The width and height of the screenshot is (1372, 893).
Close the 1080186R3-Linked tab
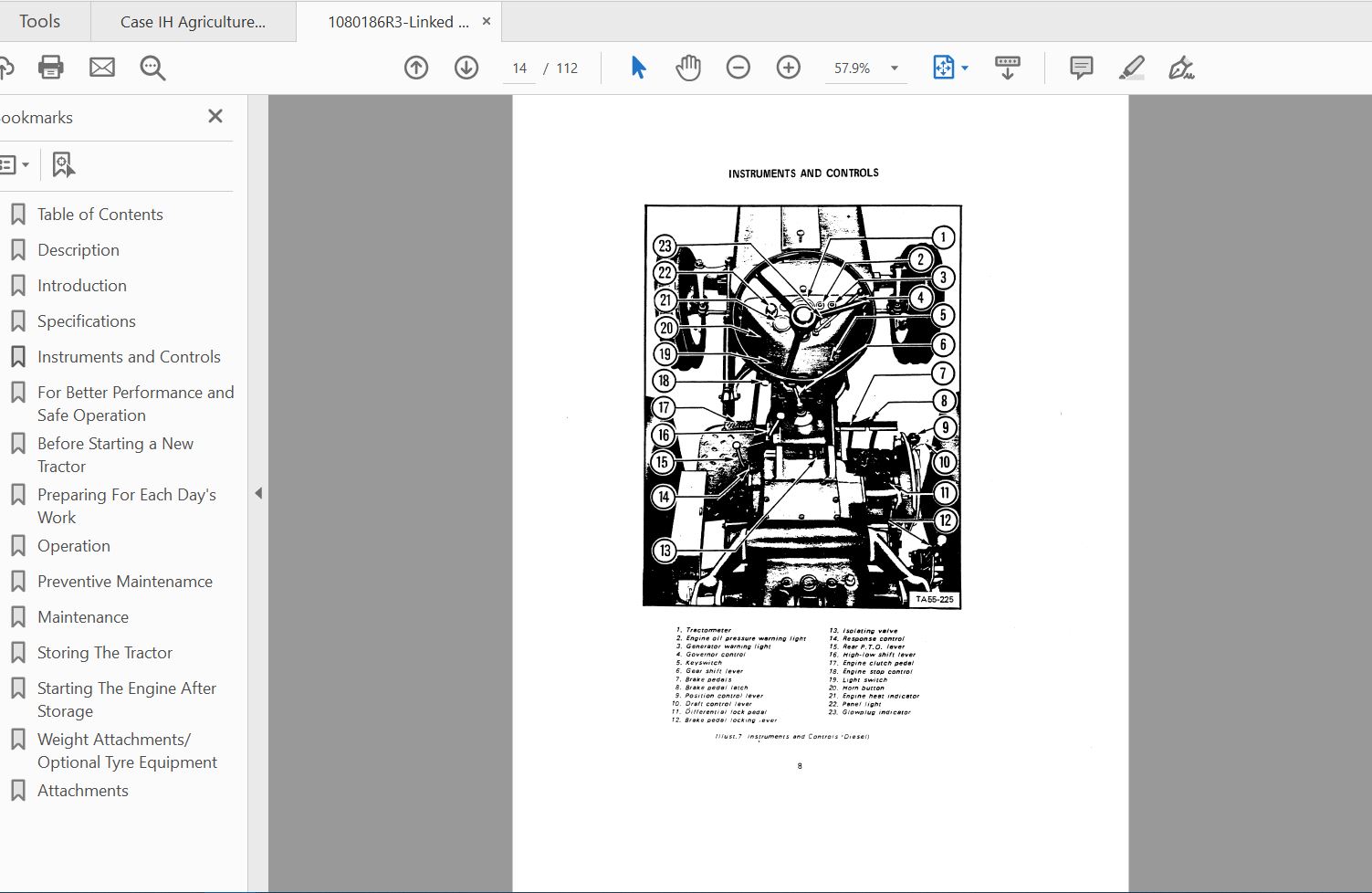[487, 21]
